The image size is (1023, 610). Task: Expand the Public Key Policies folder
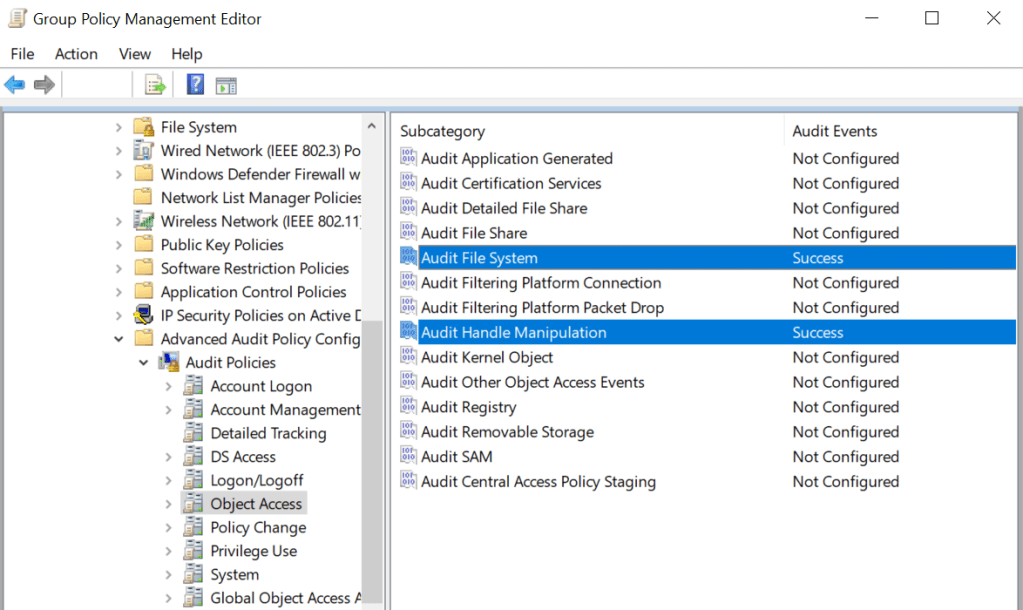(x=119, y=245)
